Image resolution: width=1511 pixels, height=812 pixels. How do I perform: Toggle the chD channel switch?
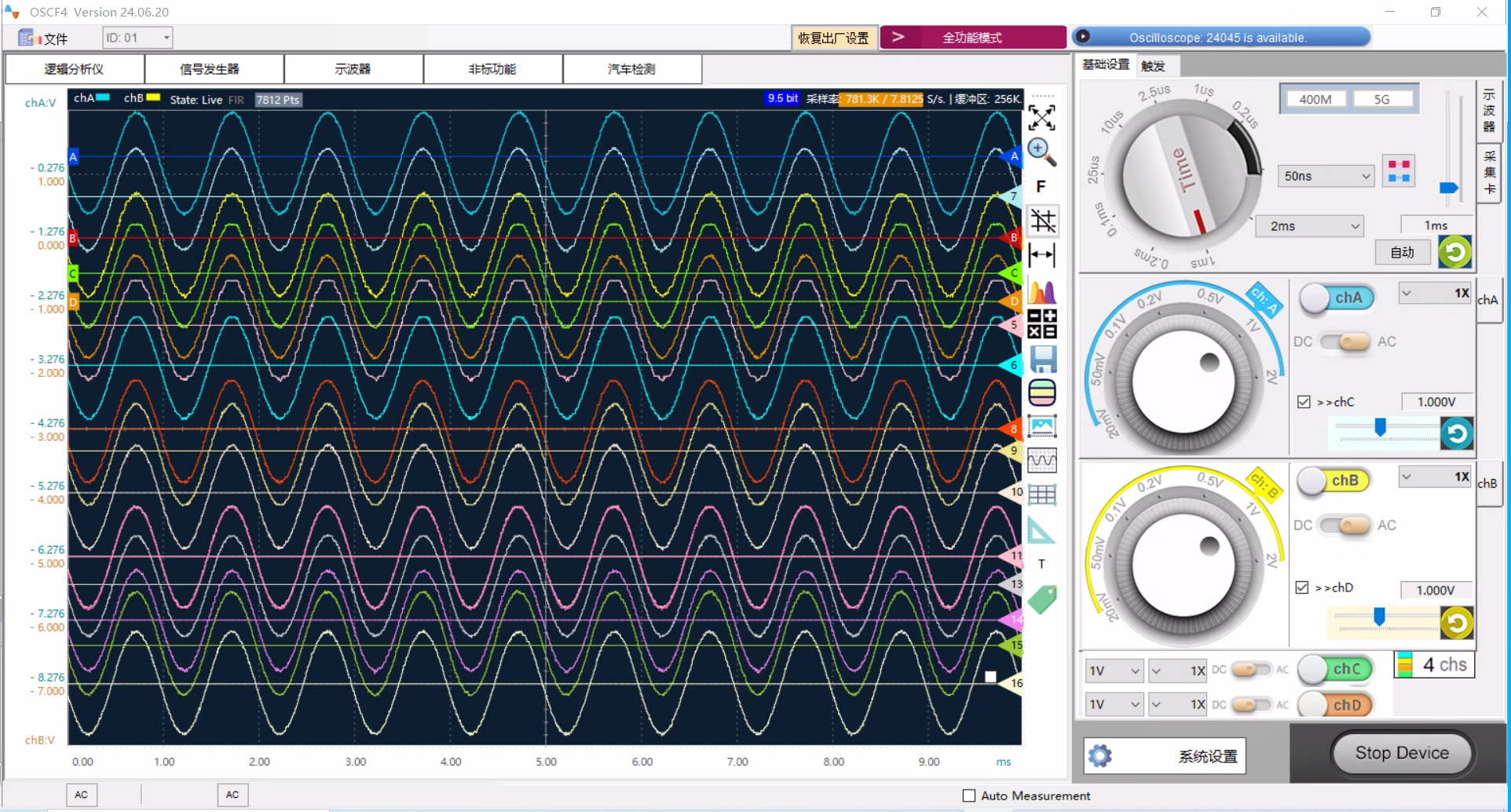1335,704
